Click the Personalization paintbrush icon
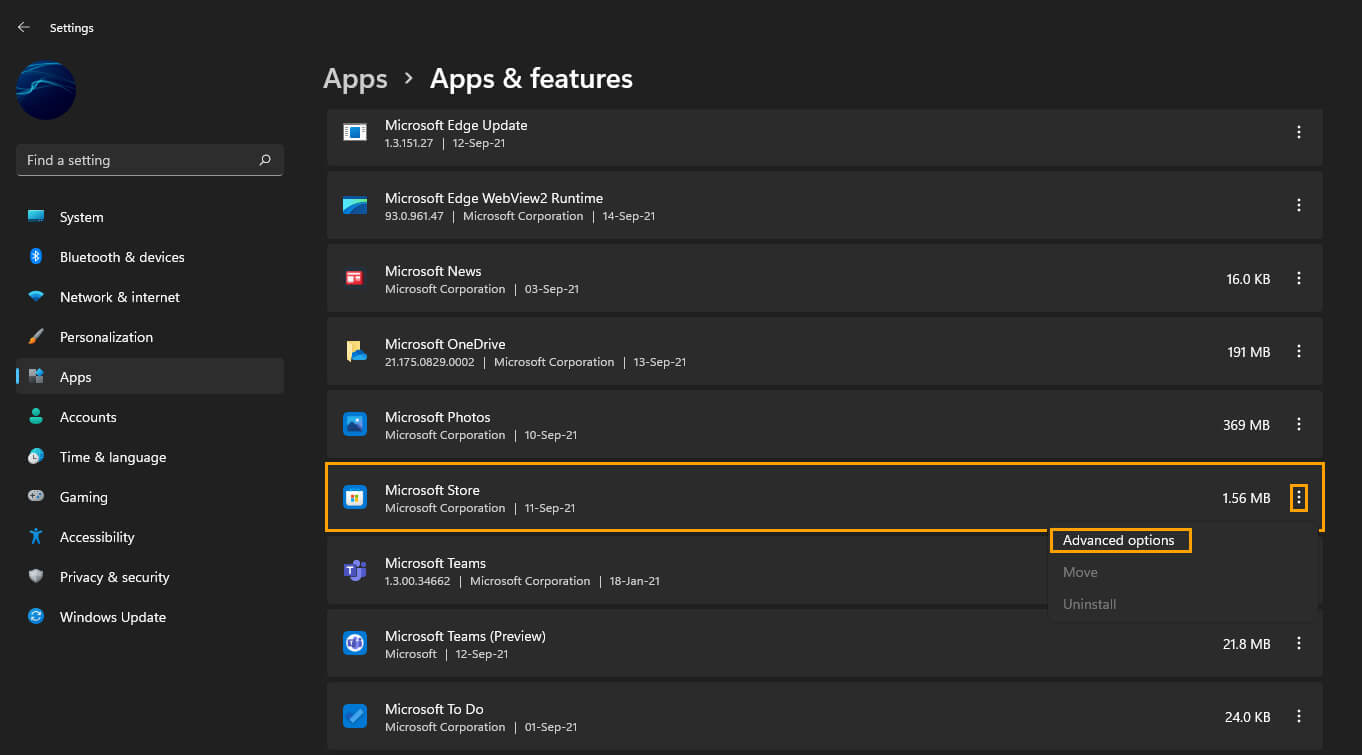1362x755 pixels. tap(36, 337)
